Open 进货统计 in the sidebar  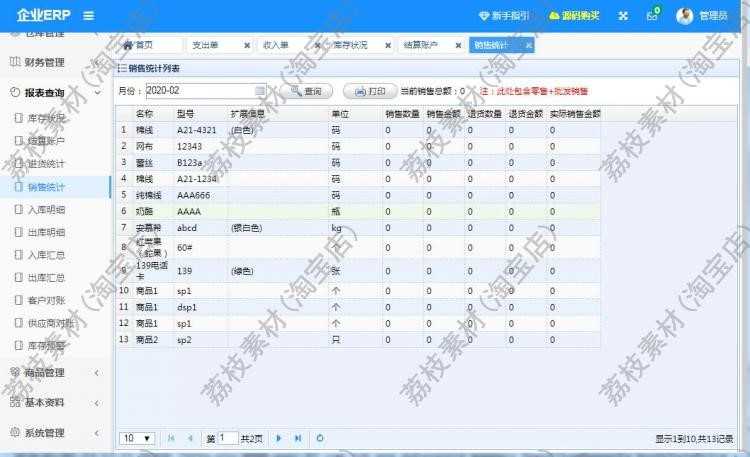(46, 164)
